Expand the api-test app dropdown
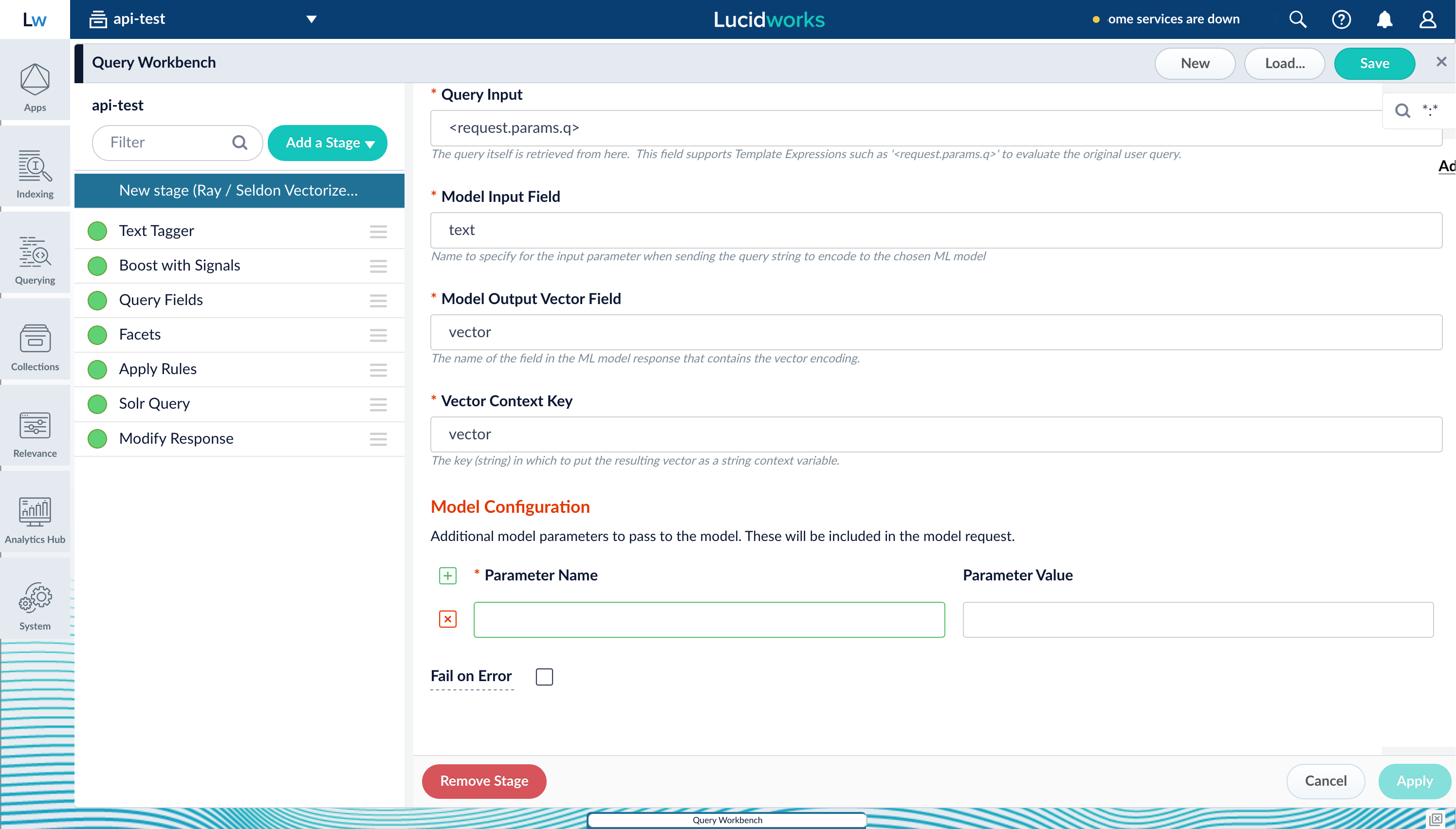The height and width of the screenshot is (829, 1456). pos(311,19)
